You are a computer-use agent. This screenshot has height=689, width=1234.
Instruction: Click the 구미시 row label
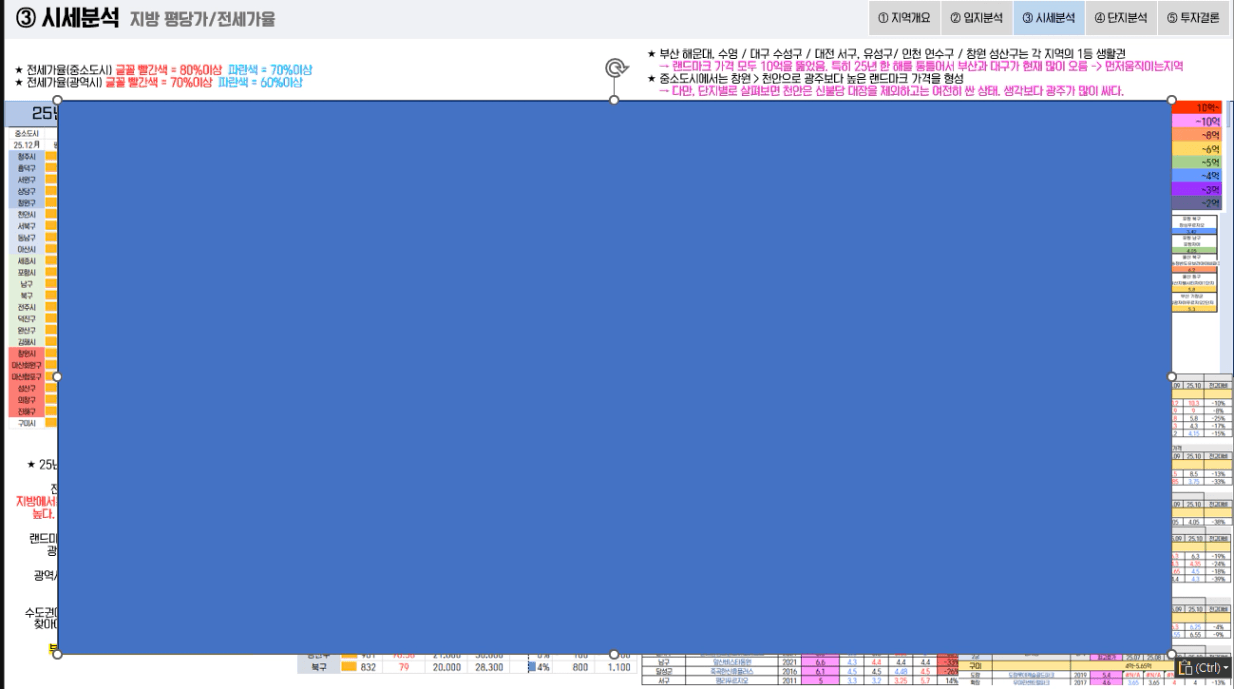26,423
